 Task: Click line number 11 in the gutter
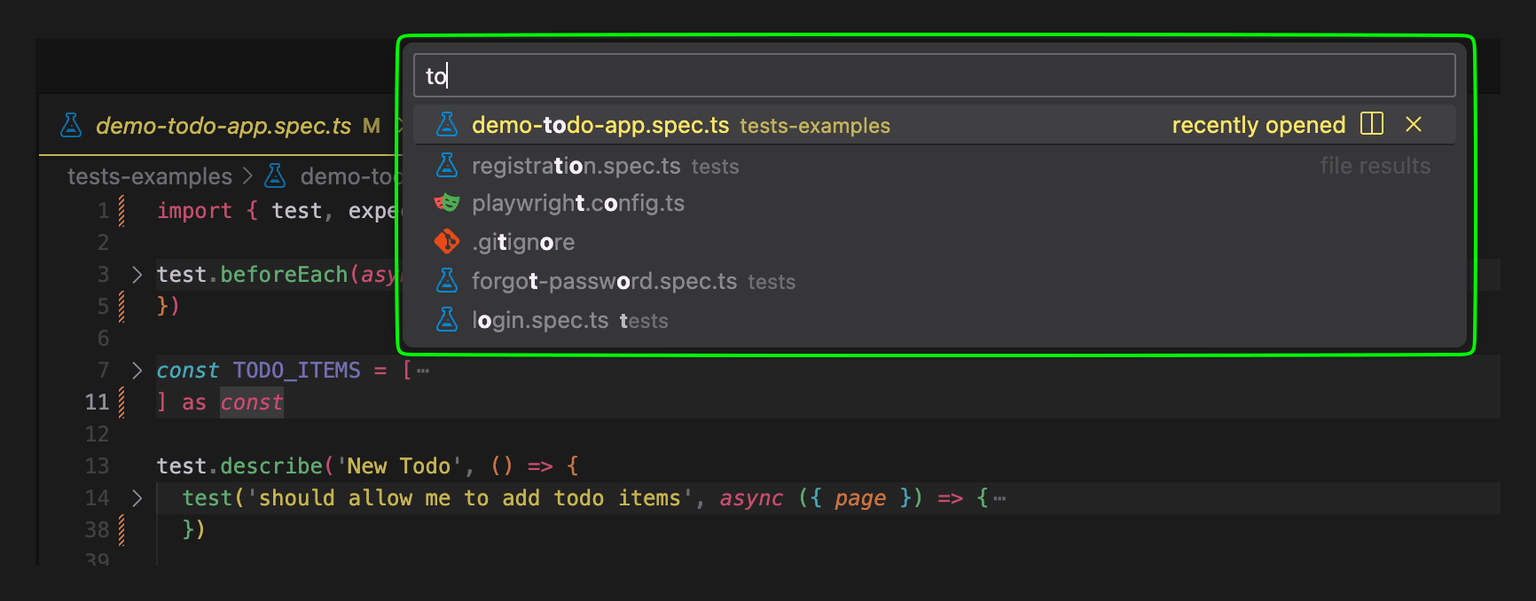click(97, 402)
